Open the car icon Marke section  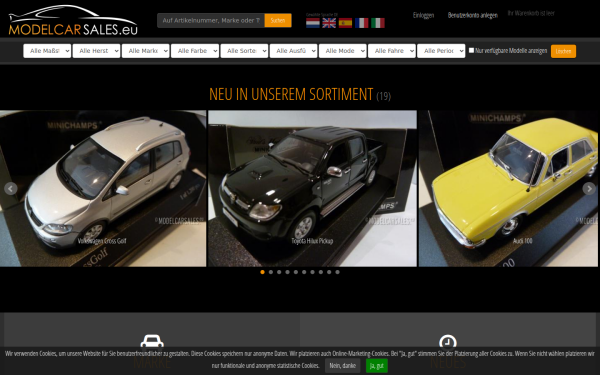tap(152, 341)
